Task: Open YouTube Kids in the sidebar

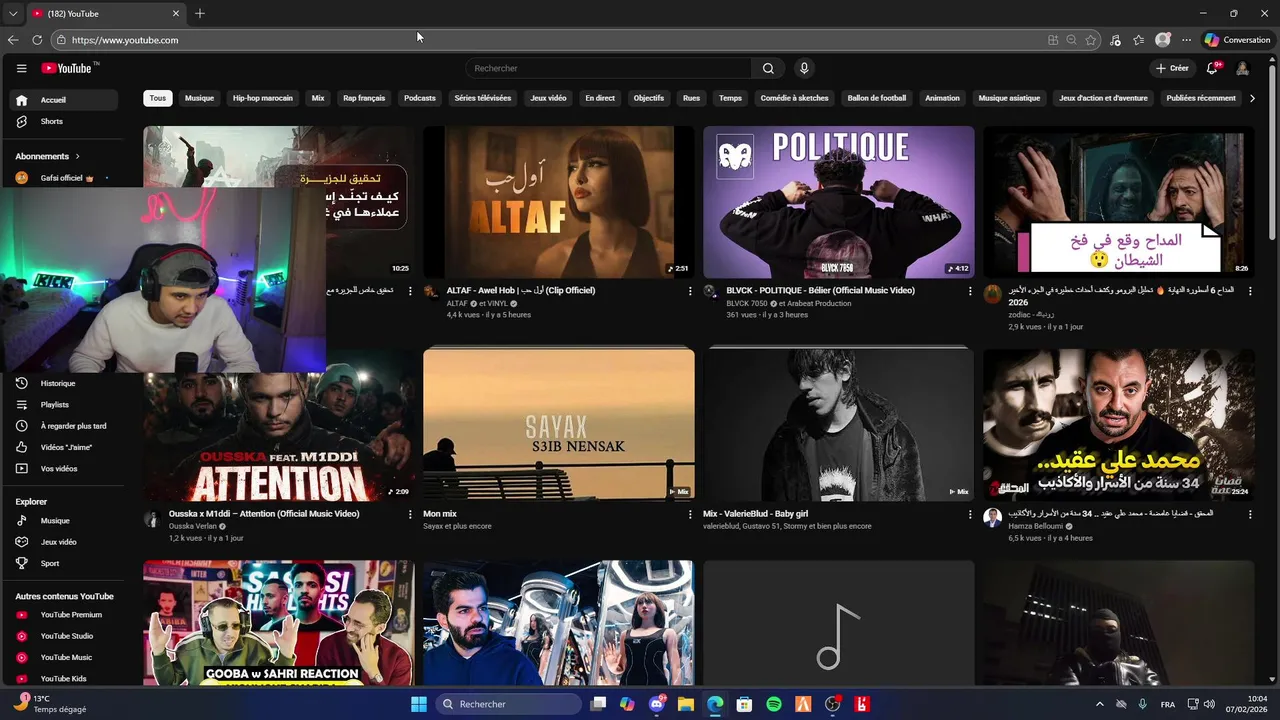Action: (x=64, y=678)
